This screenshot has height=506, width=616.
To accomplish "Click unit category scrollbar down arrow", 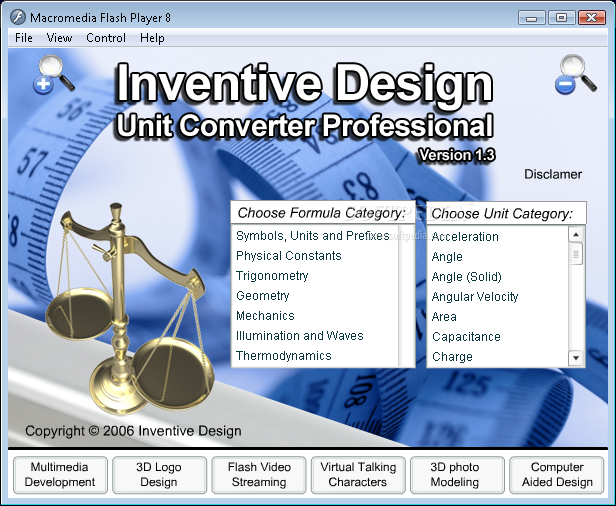I will [576, 358].
